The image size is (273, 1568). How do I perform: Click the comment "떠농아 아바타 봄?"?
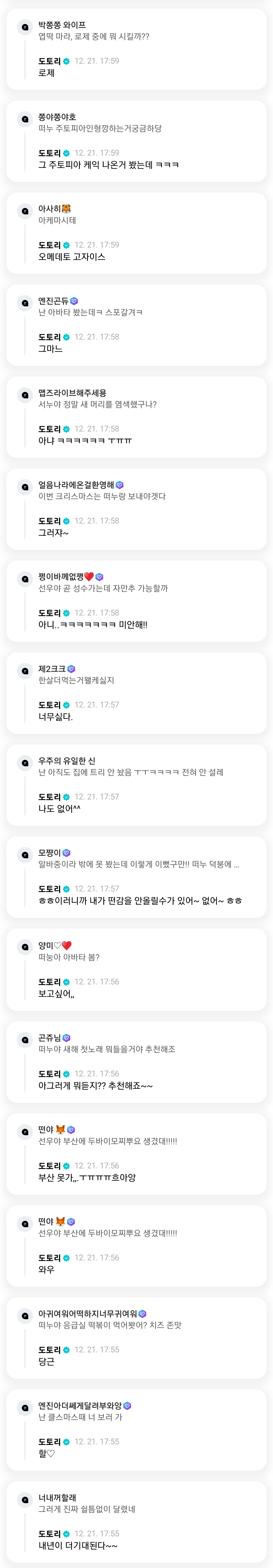coord(69,957)
